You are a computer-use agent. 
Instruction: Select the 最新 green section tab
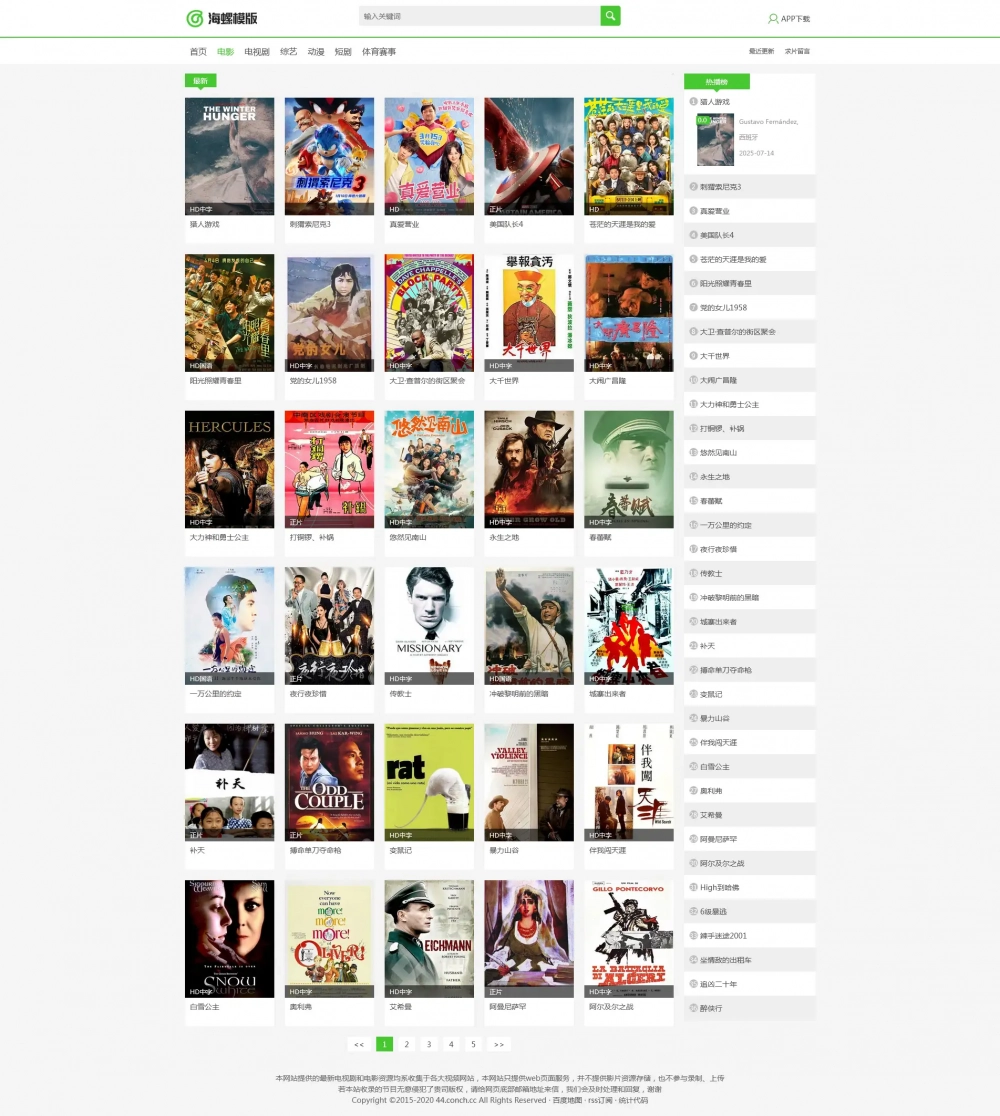201,81
